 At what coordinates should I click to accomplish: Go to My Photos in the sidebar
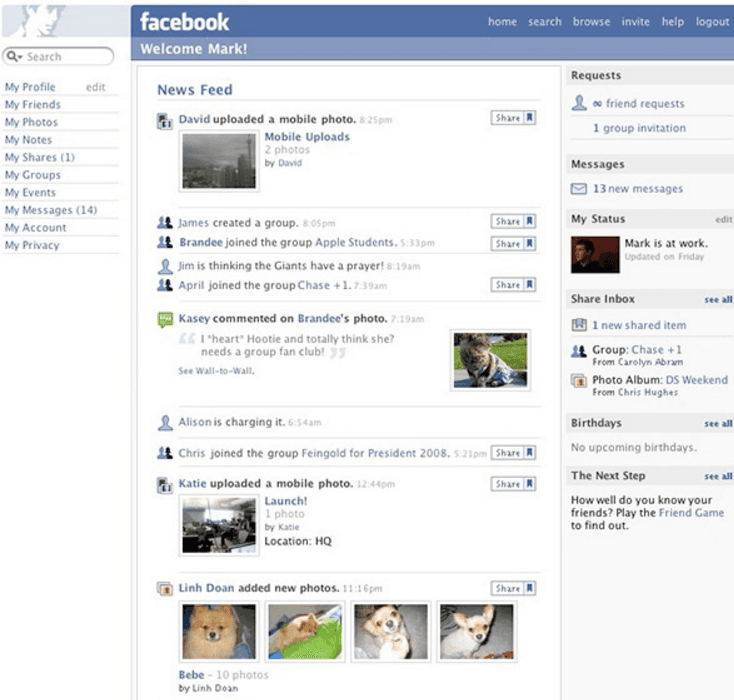[x=31, y=122]
